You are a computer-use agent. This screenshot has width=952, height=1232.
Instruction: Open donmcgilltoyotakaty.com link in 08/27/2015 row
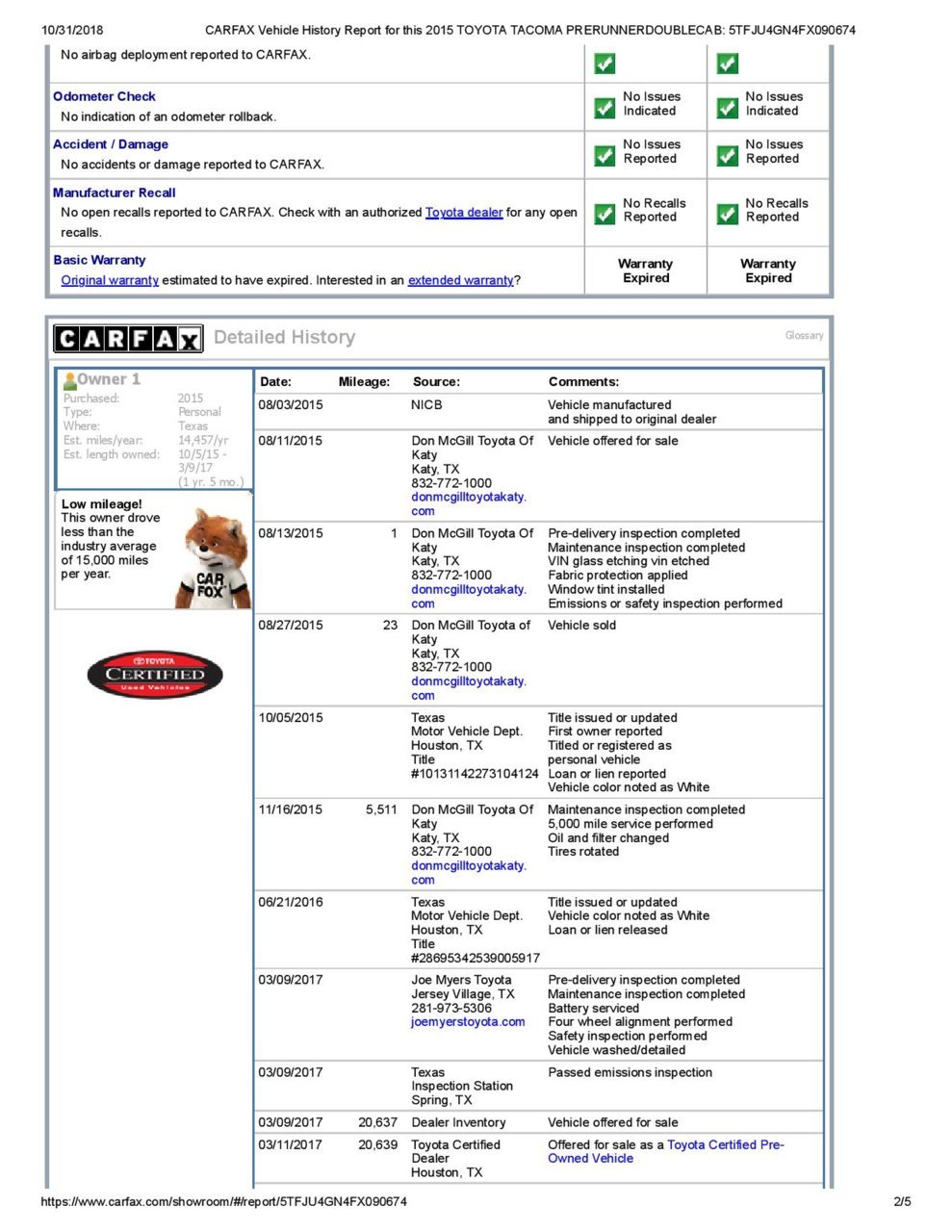point(469,688)
